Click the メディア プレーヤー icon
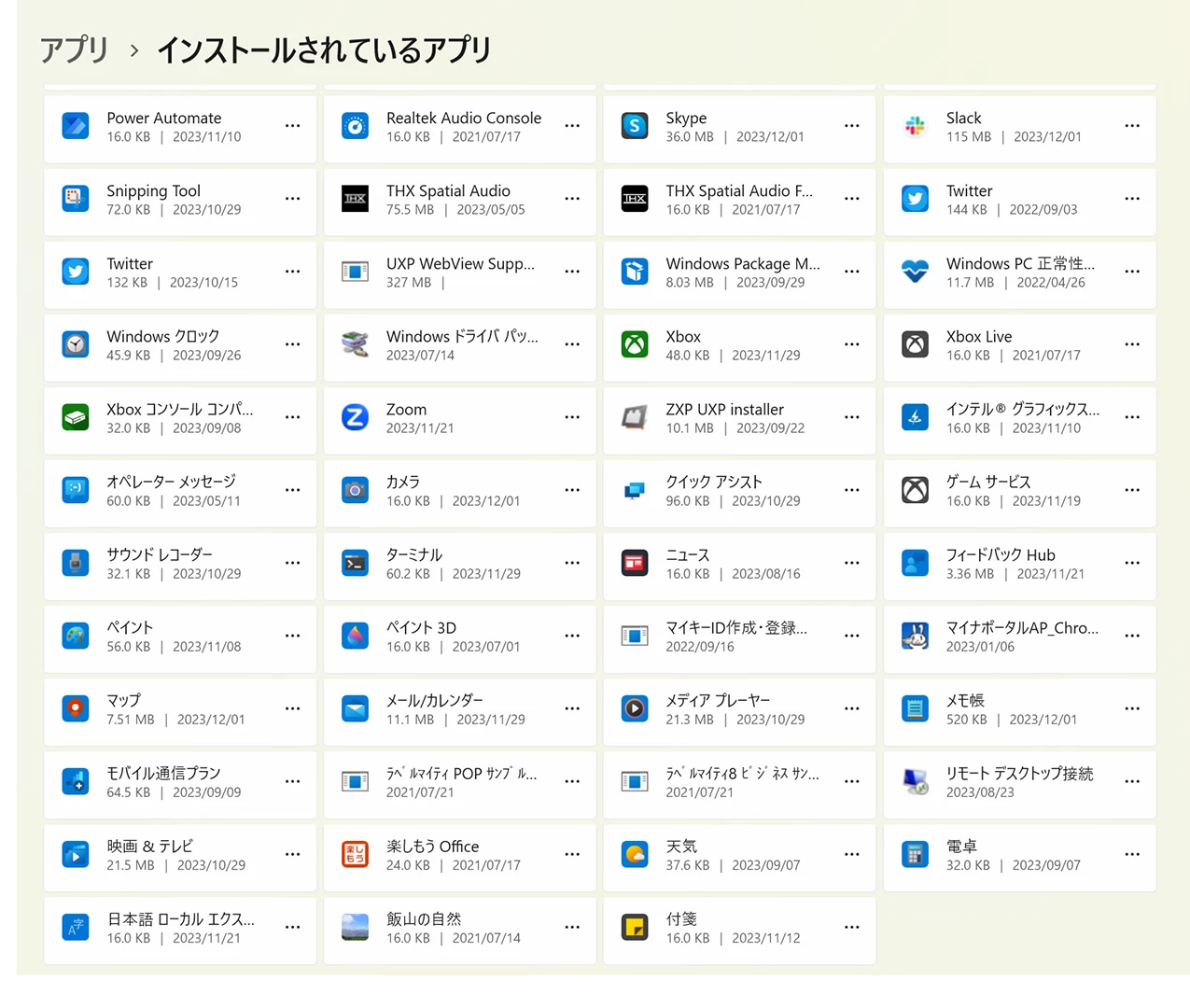The height and width of the screenshot is (1008, 1190). pyautogui.click(x=635, y=708)
